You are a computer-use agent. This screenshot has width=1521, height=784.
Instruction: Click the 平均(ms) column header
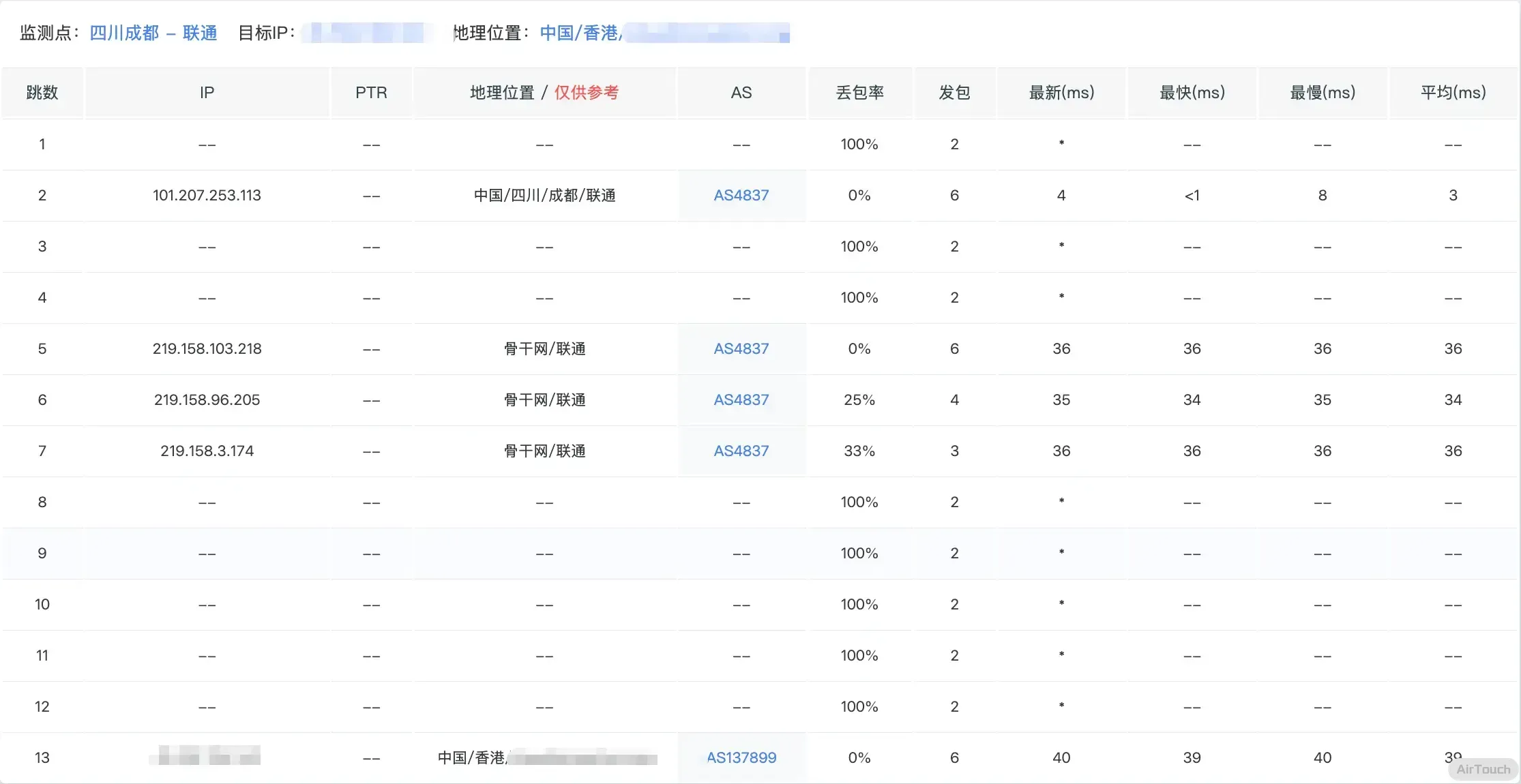(x=1453, y=93)
